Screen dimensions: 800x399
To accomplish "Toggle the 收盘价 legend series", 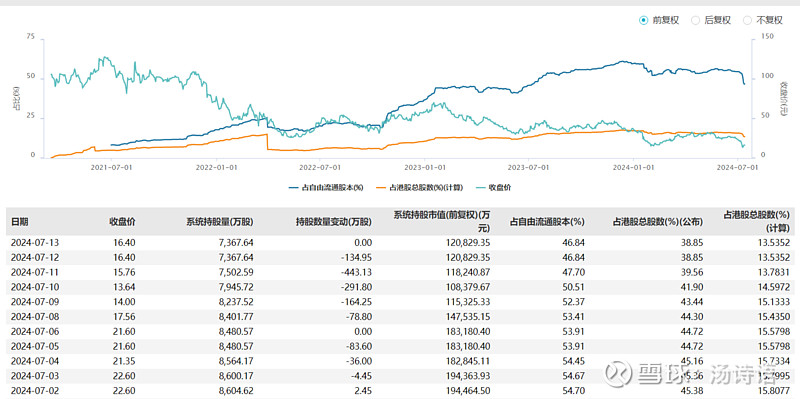I will [494, 187].
